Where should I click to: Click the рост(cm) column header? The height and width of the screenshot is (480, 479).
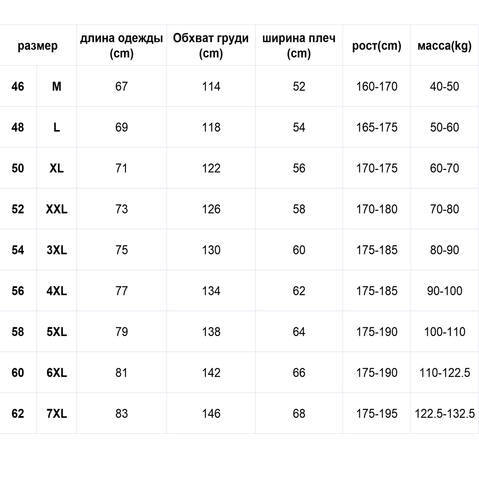[377, 46]
